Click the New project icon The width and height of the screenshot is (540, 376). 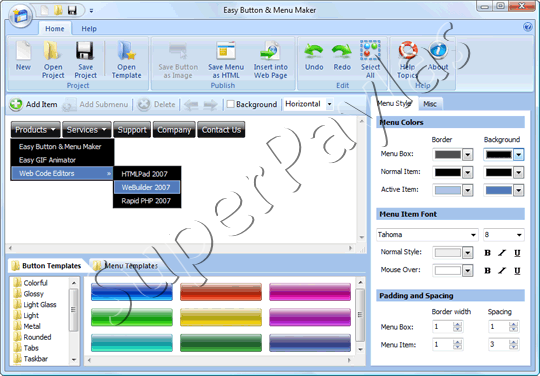click(x=23, y=51)
